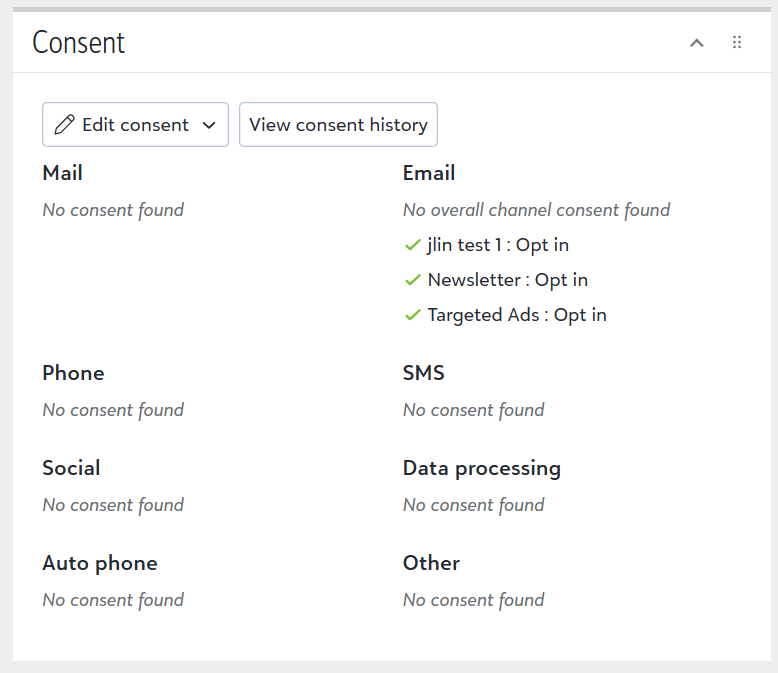This screenshot has height=673, width=778.
Task: Click the Email channel heading
Action: (x=429, y=173)
